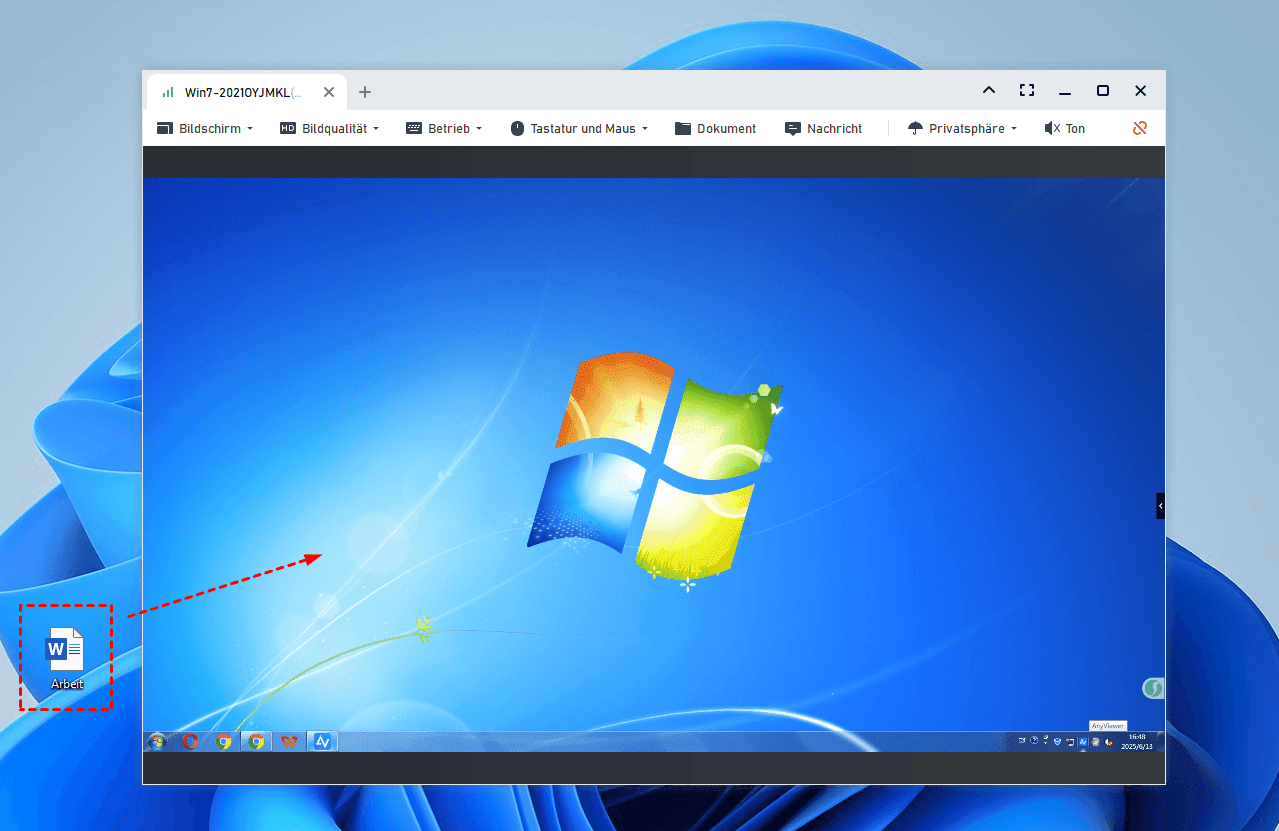Click Show desktop button at remote taskbar end
The height and width of the screenshot is (831, 1279).
[1161, 741]
